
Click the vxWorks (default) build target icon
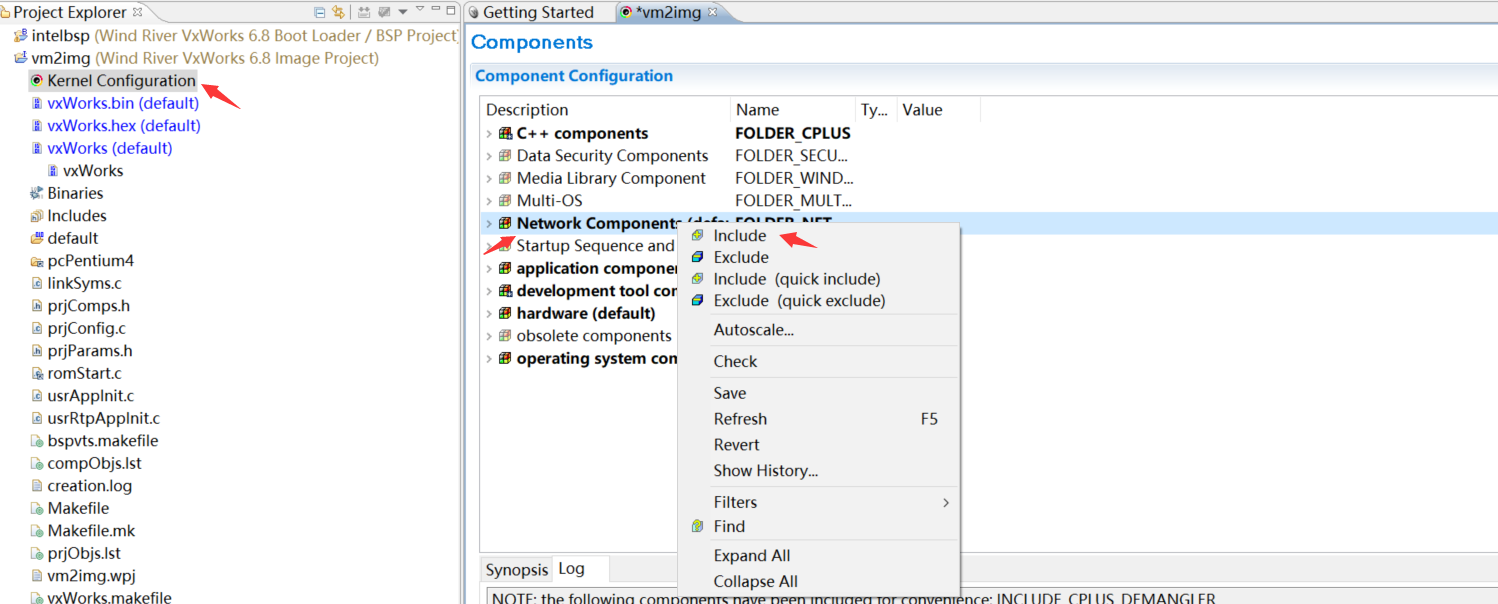(37, 148)
